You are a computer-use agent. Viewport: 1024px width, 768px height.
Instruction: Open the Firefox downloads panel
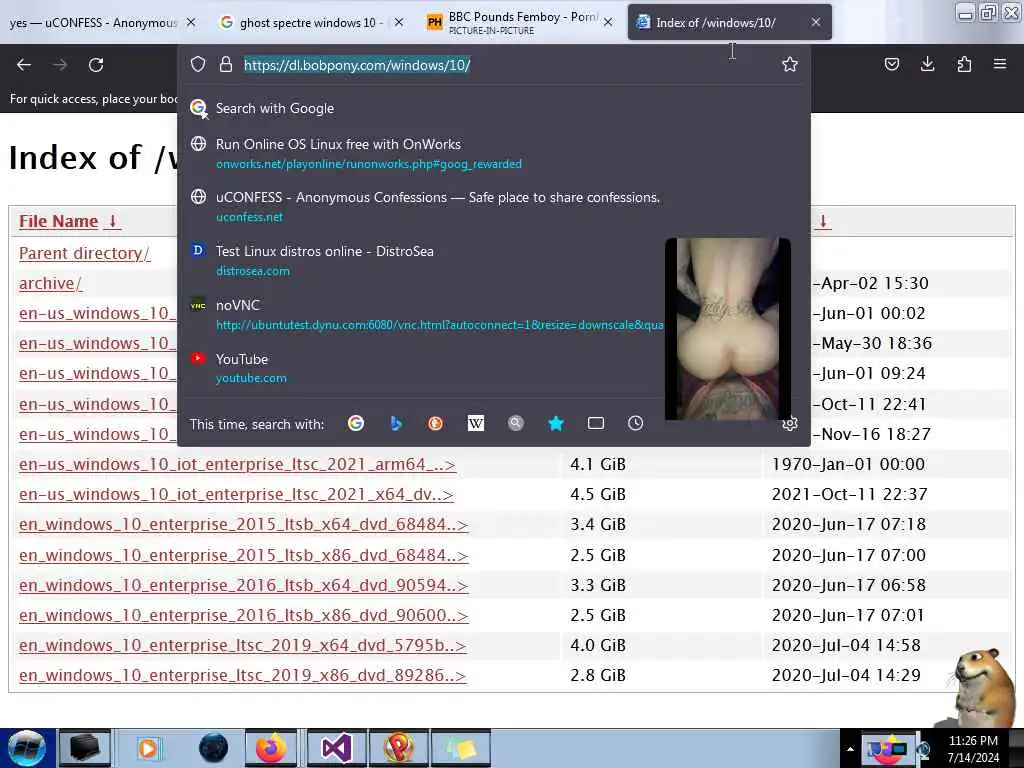pos(927,64)
